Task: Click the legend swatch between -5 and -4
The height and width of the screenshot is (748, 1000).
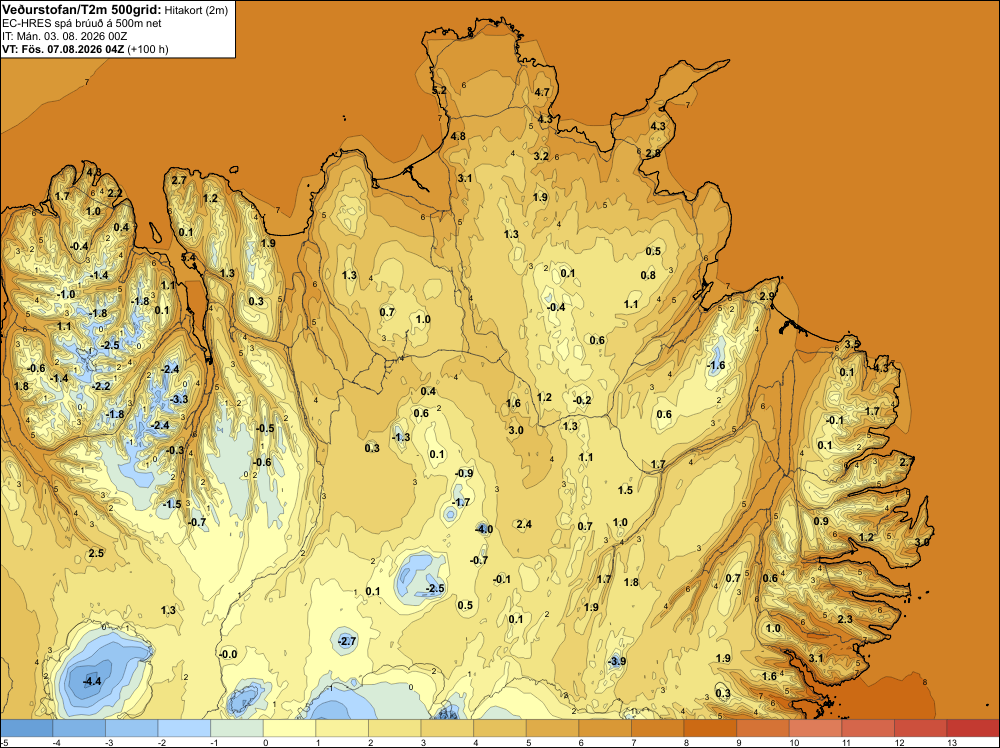Action: pyautogui.click(x=27, y=728)
